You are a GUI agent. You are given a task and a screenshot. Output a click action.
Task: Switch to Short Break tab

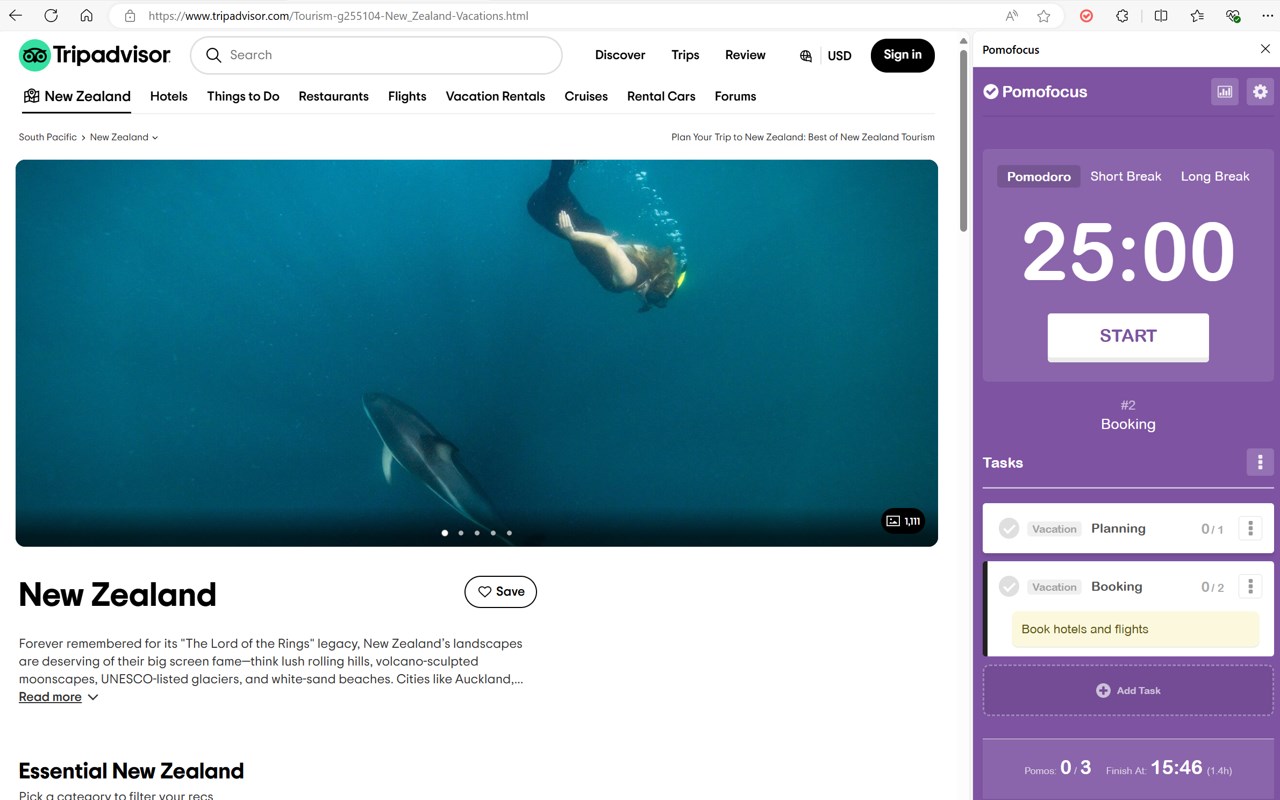(1126, 176)
